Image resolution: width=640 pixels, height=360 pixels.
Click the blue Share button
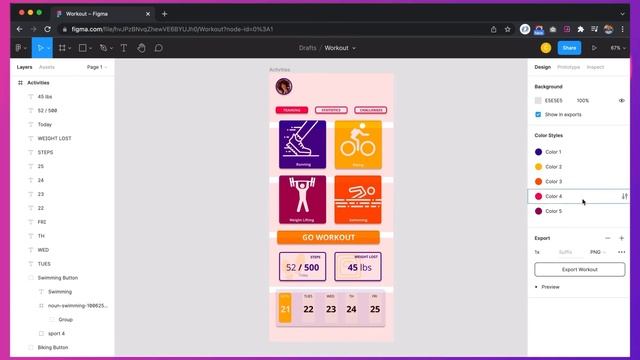tap(569, 48)
